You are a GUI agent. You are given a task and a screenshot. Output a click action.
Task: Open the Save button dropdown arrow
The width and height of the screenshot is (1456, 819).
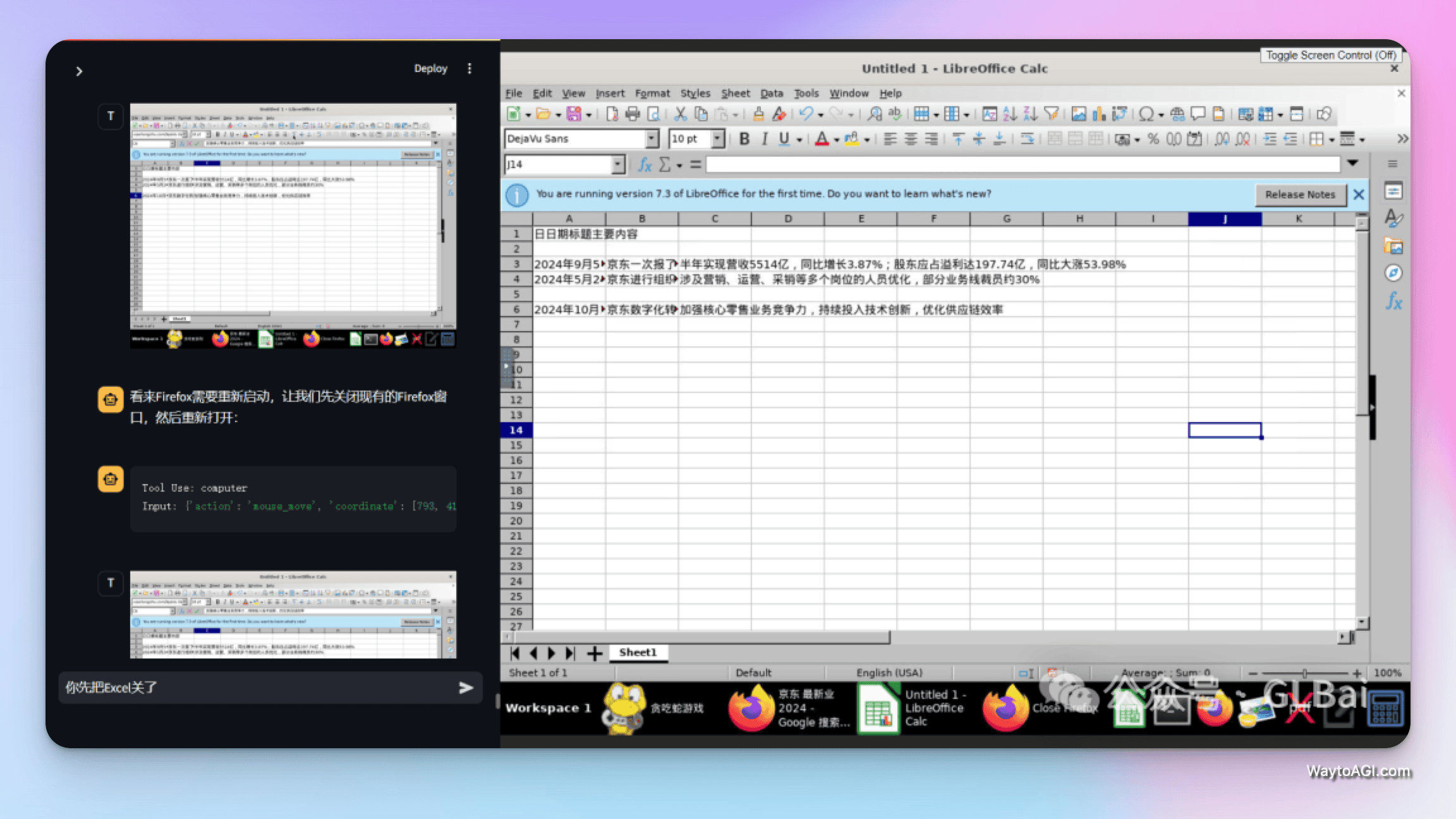[588, 114]
